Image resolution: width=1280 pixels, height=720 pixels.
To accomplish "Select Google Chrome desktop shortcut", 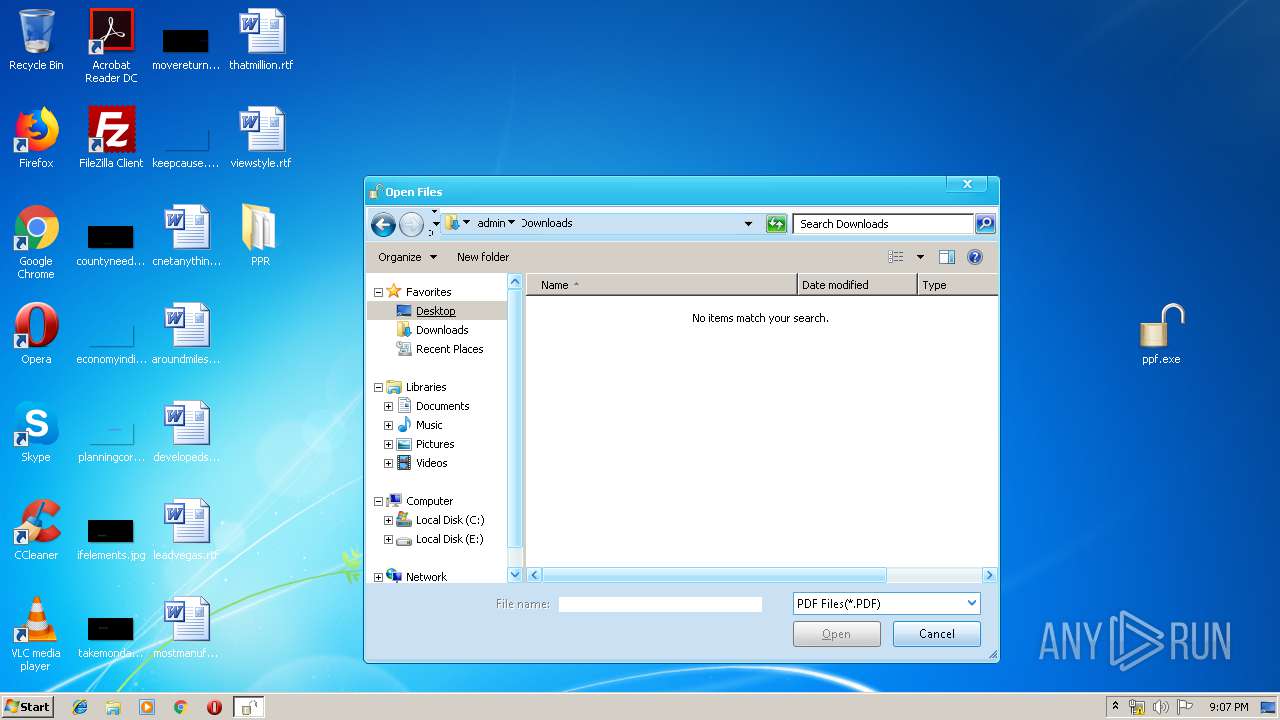I will click(36, 242).
